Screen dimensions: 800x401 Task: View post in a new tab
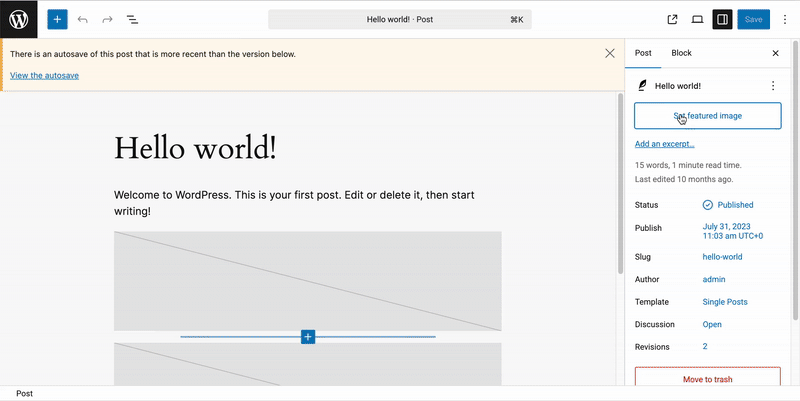pos(672,19)
